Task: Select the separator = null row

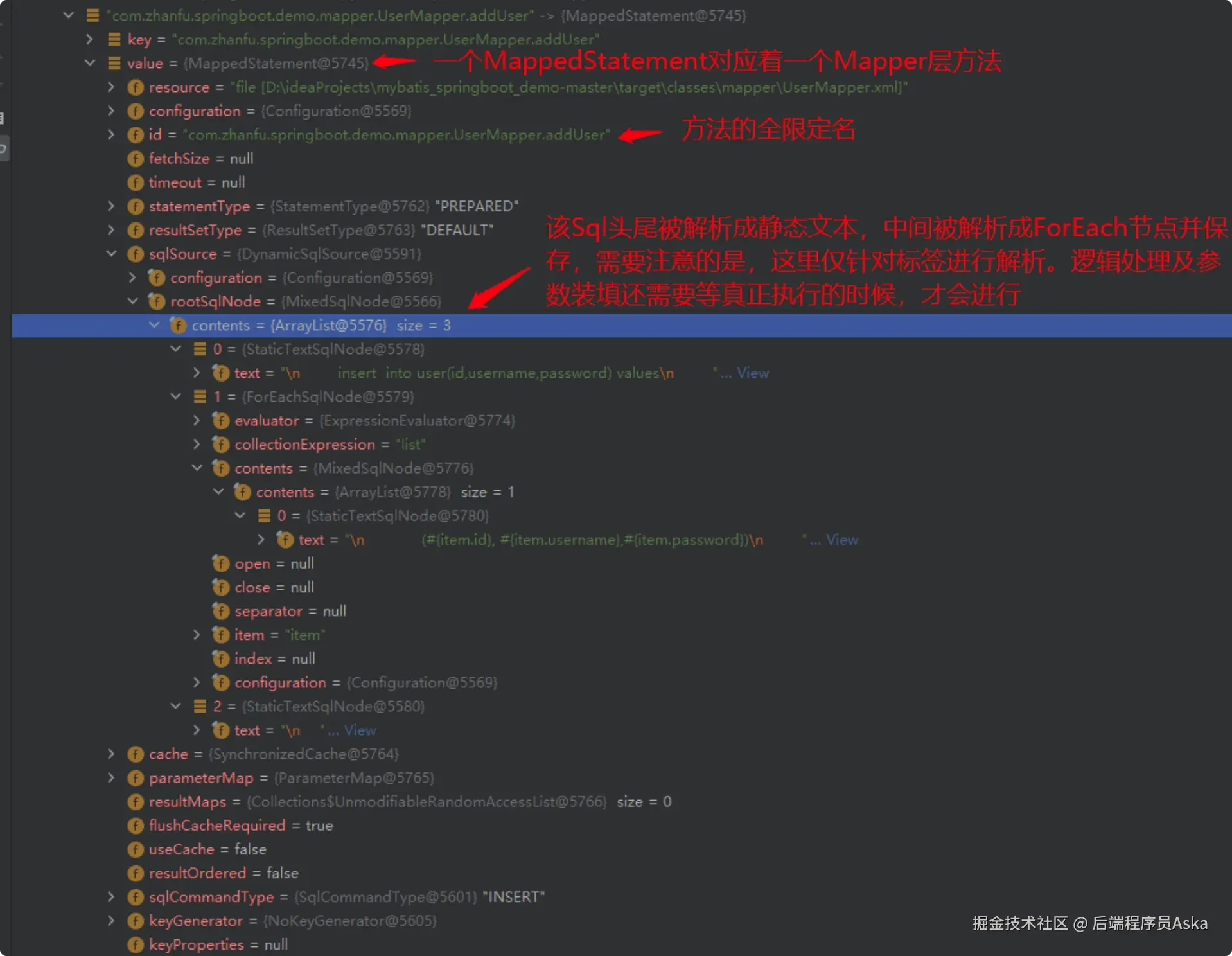Action: click(621, 611)
